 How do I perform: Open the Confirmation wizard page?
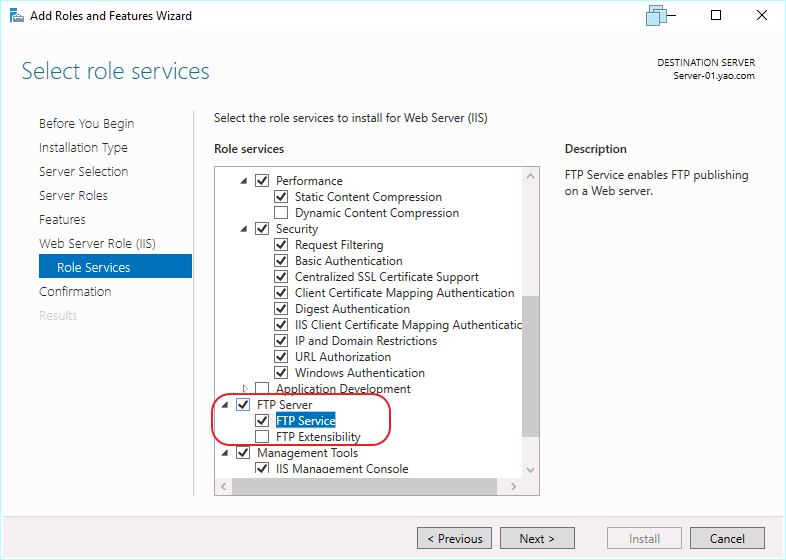click(75, 292)
